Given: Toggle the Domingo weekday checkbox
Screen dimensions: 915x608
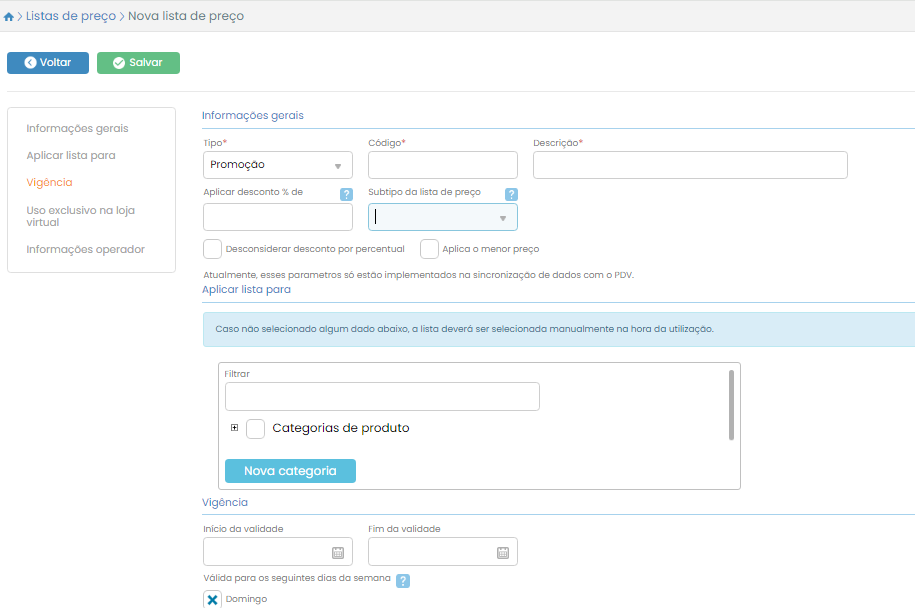Looking at the screenshot, I should (212, 599).
